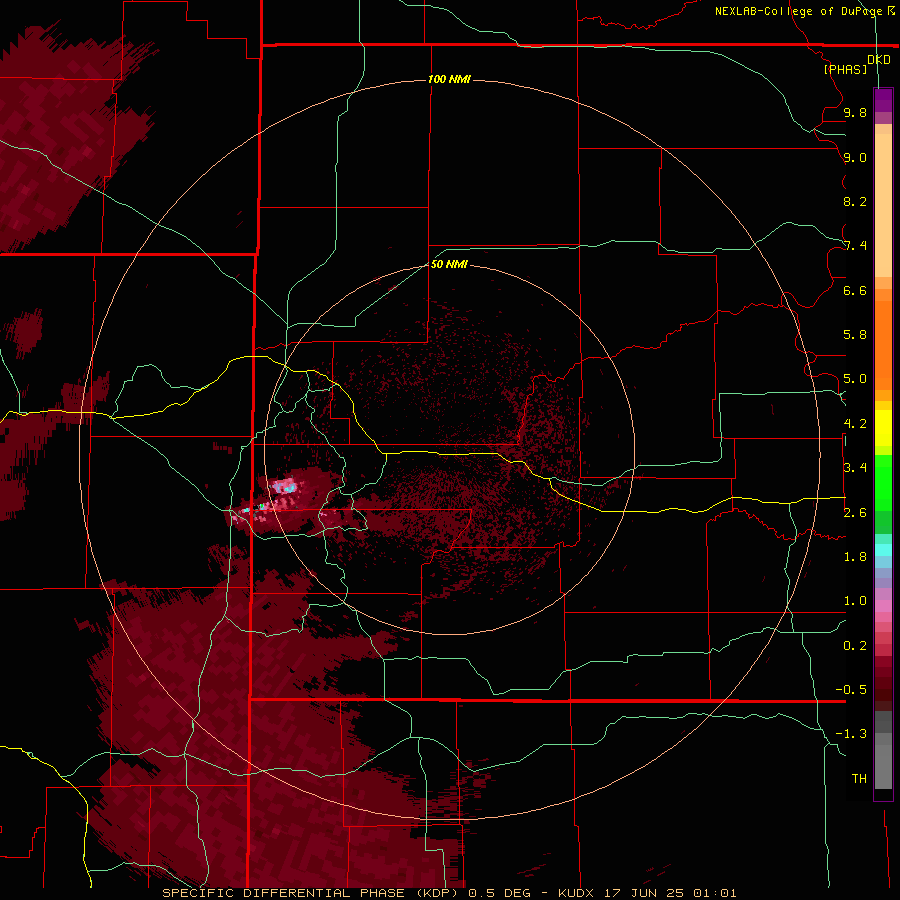900x900 pixels.
Task: Click the 5.8 scale value
Action: tap(855, 335)
